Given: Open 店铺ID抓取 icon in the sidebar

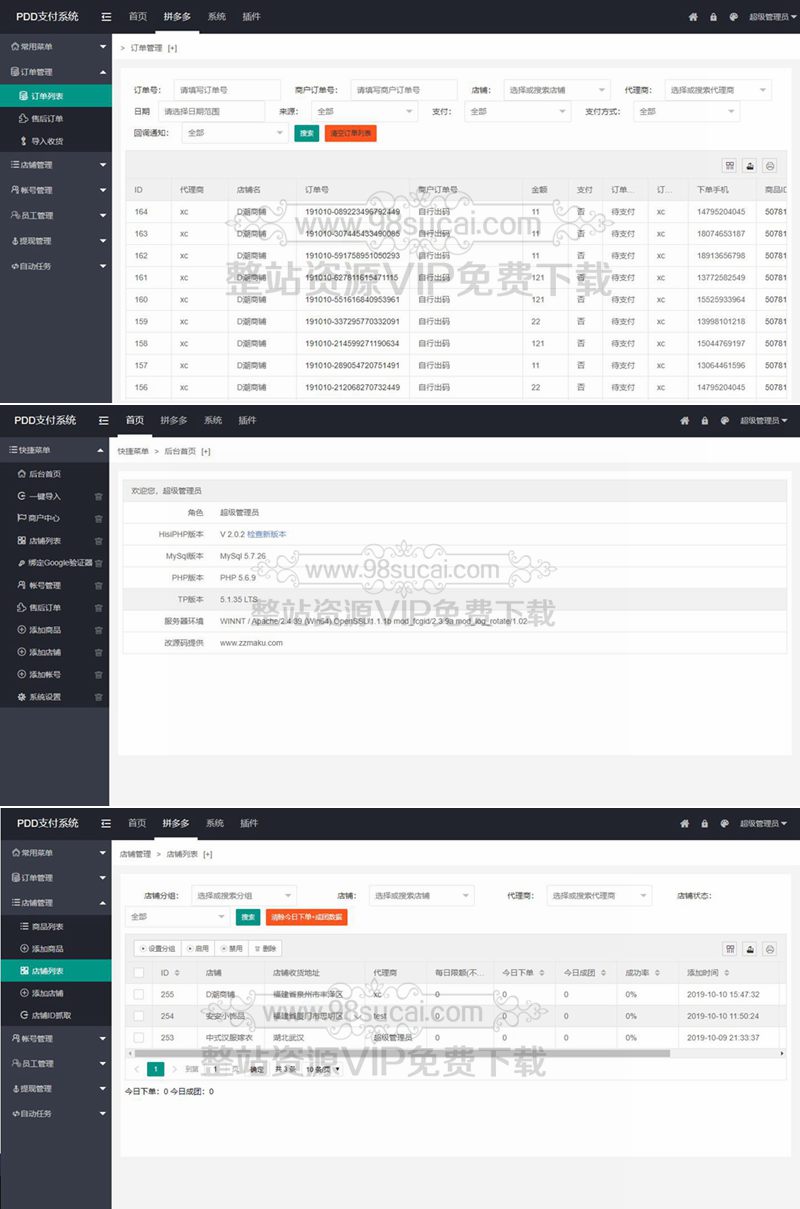Looking at the screenshot, I should pos(24,1015).
